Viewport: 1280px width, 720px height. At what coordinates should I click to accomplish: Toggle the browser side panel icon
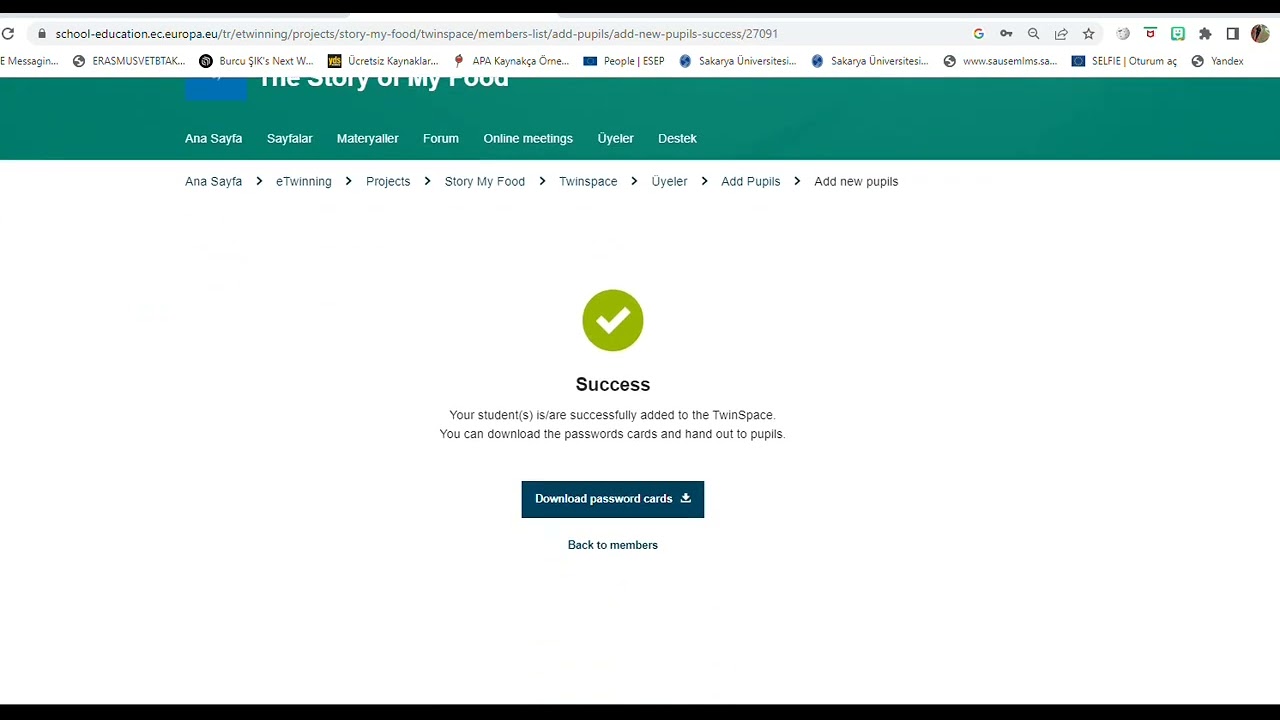pyautogui.click(x=1233, y=34)
